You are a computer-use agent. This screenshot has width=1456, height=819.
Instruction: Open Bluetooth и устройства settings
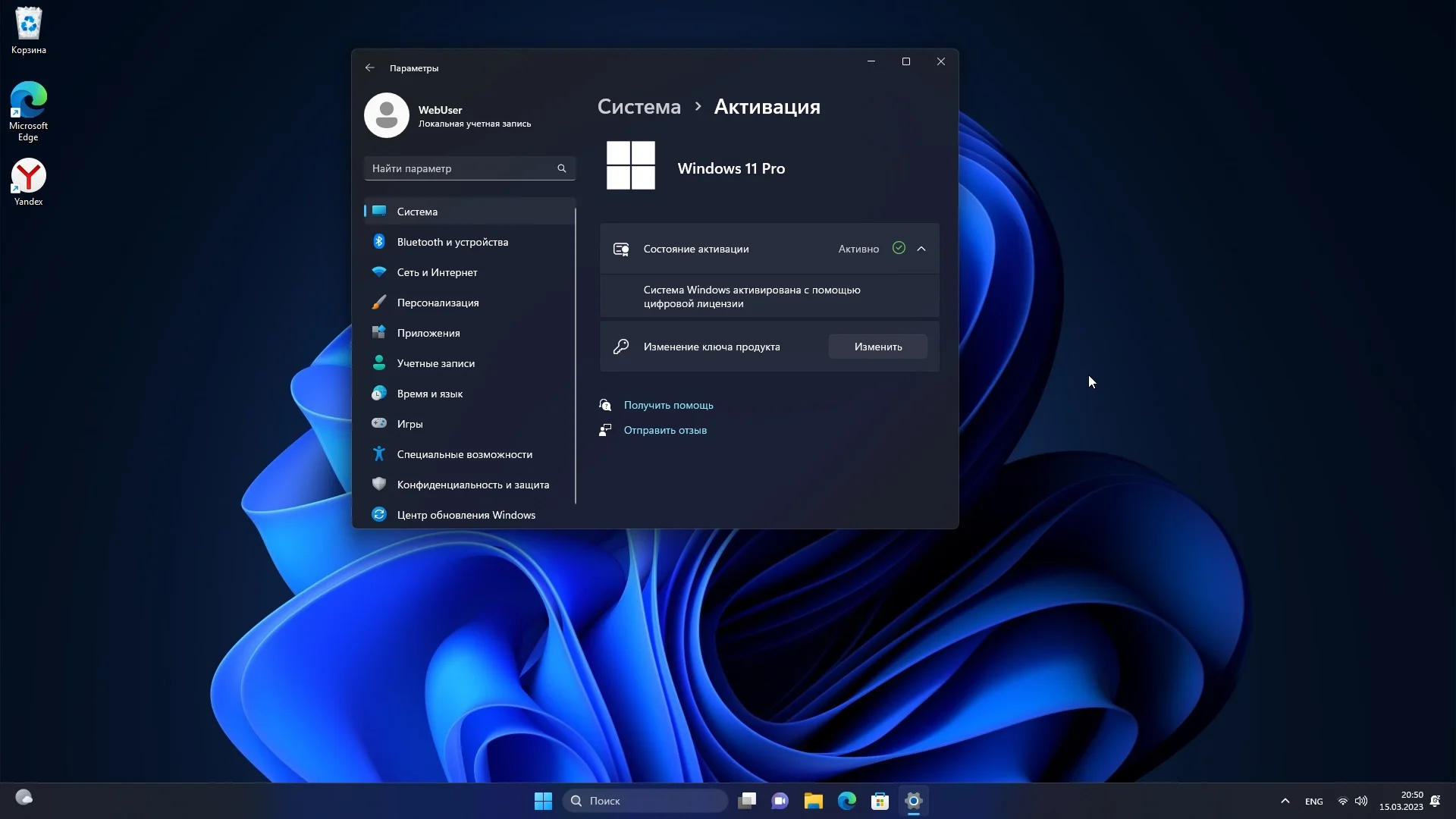pyautogui.click(x=453, y=242)
